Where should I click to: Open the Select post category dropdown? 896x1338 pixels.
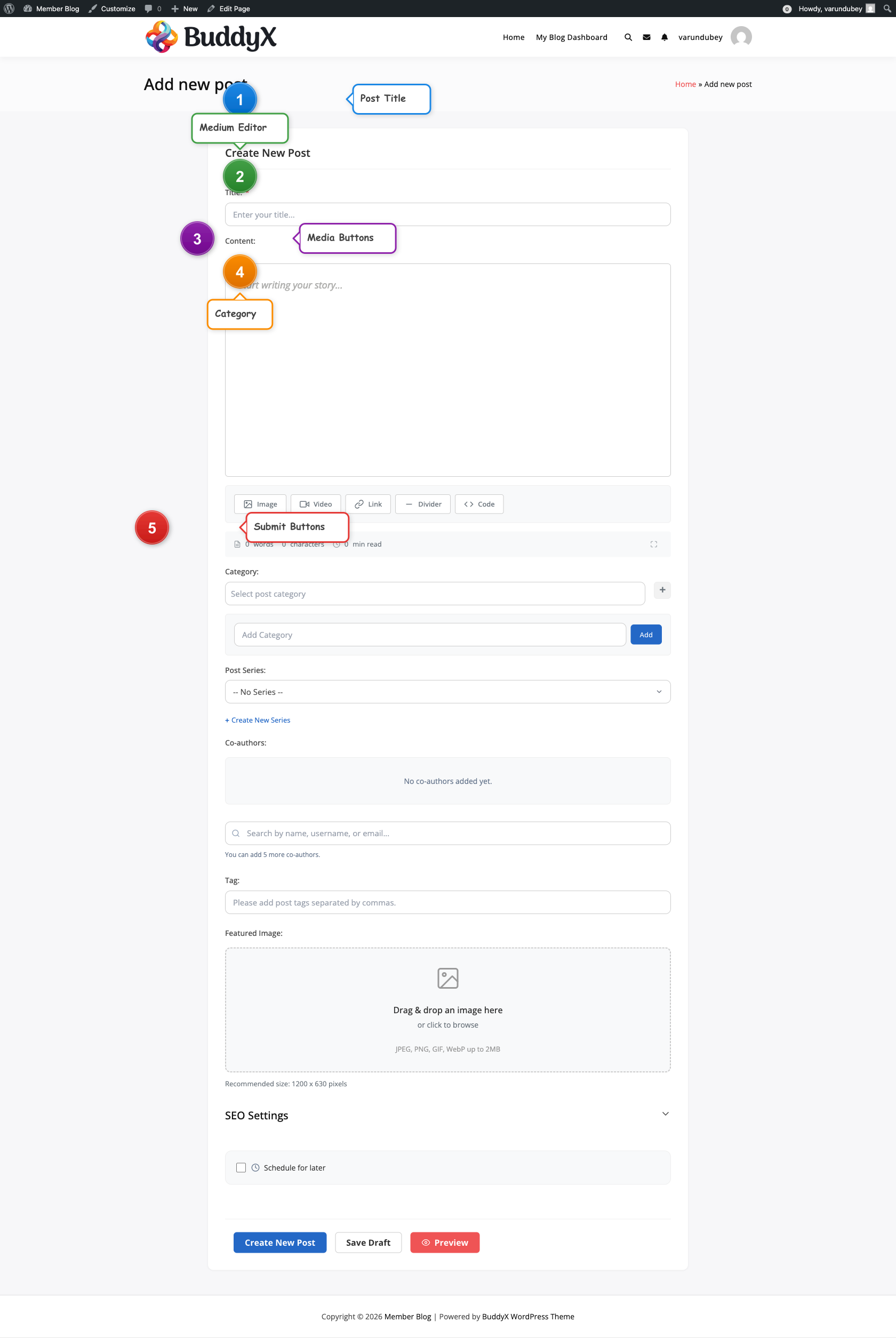[435, 594]
